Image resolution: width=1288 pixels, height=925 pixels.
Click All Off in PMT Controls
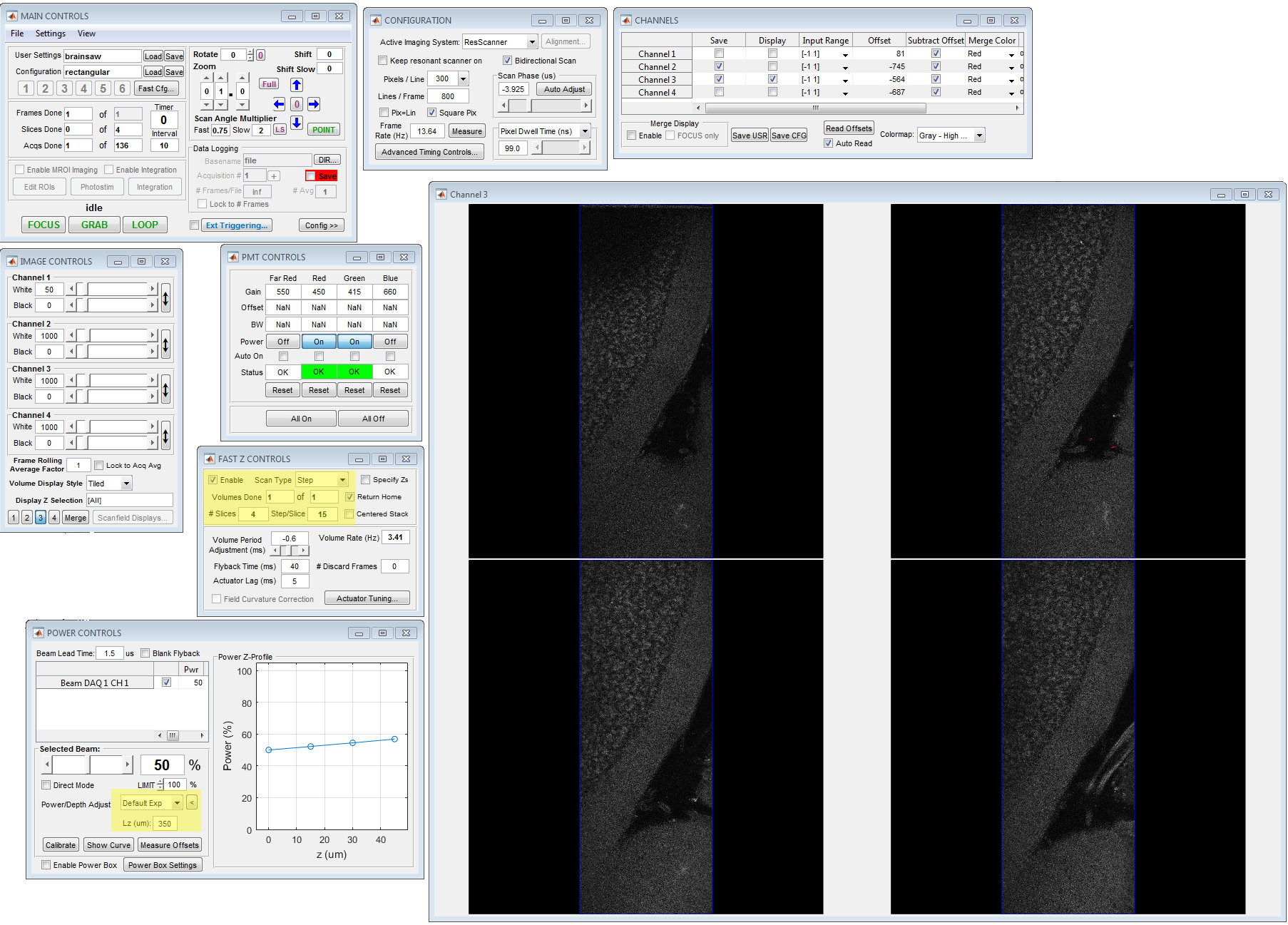coord(373,419)
